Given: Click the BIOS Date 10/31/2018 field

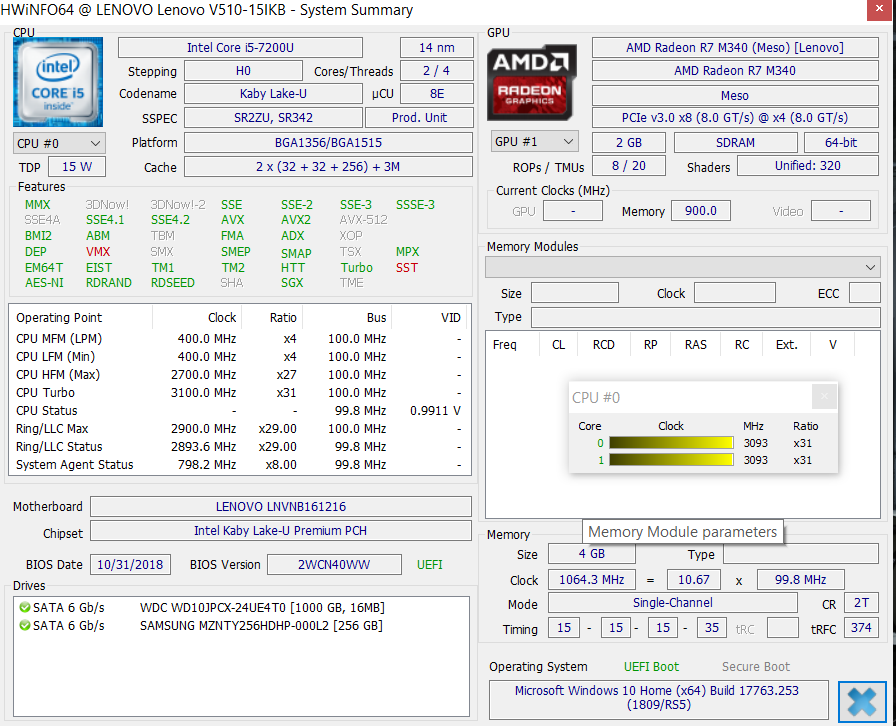Looking at the screenshot, I should [x=130, y=565].
